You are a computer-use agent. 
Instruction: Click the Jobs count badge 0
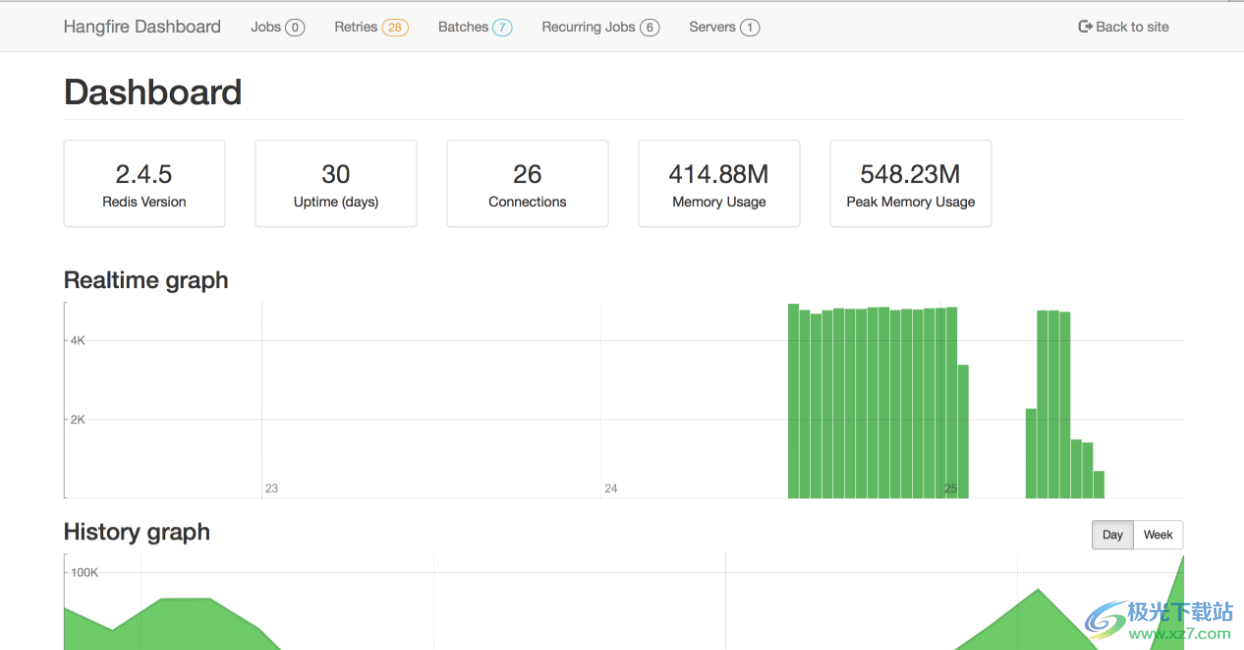(x=295, y=28)
